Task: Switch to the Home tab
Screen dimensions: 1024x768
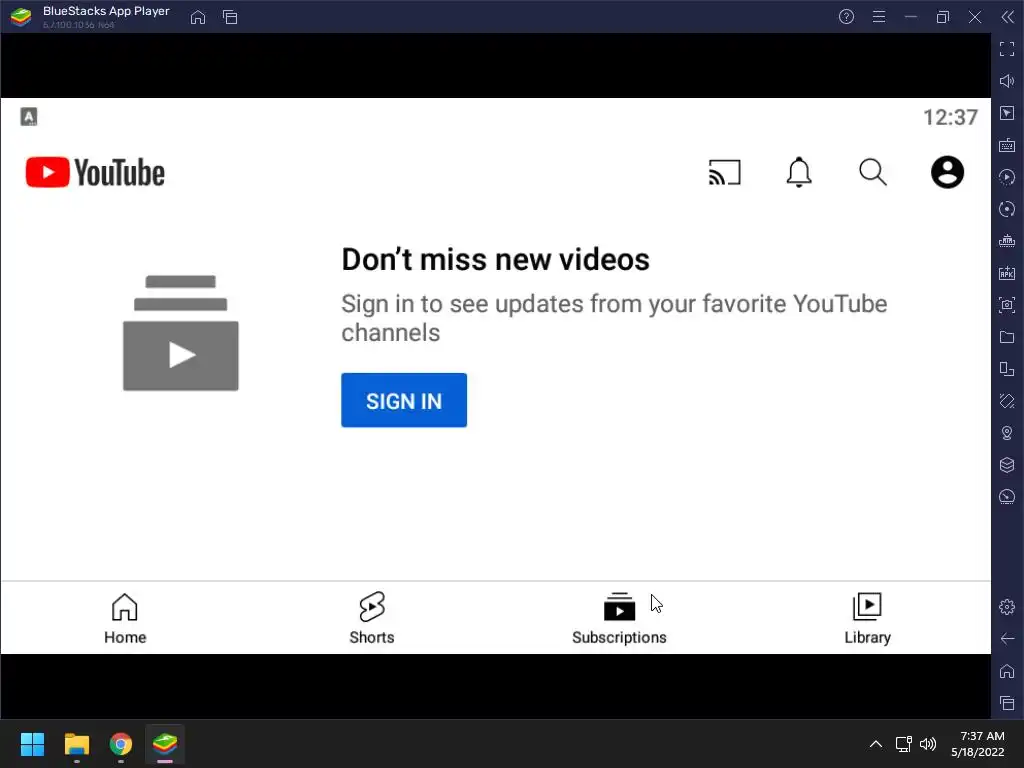Action: (x=125, y=618)
